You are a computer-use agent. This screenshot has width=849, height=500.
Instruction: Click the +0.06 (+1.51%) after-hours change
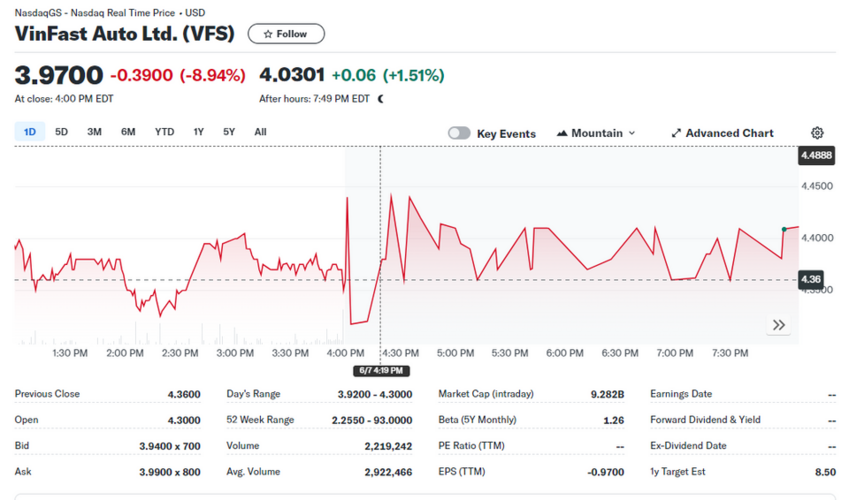coord(388,75)
